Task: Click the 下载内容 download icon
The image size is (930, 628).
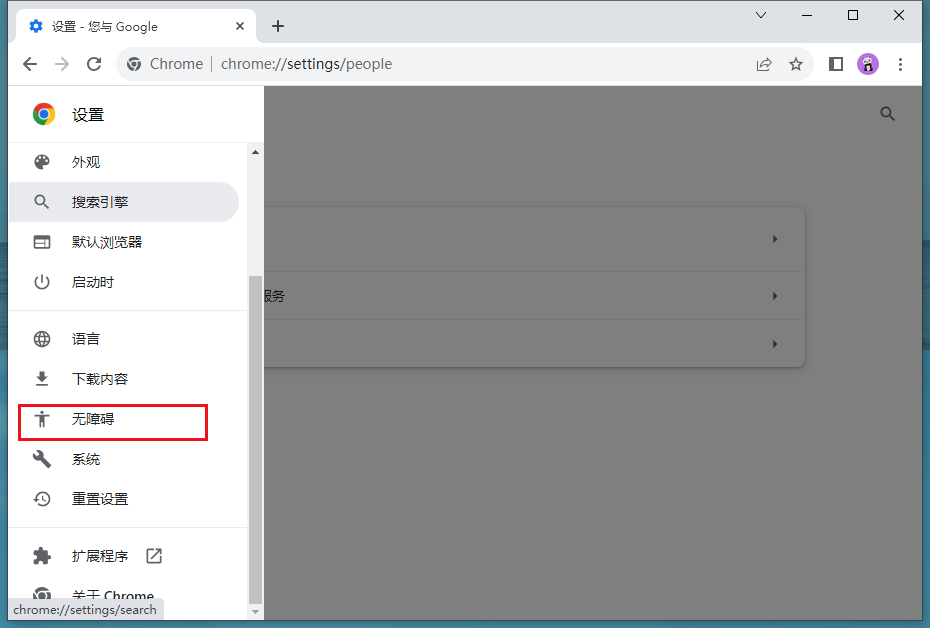Action: [42, 378]
